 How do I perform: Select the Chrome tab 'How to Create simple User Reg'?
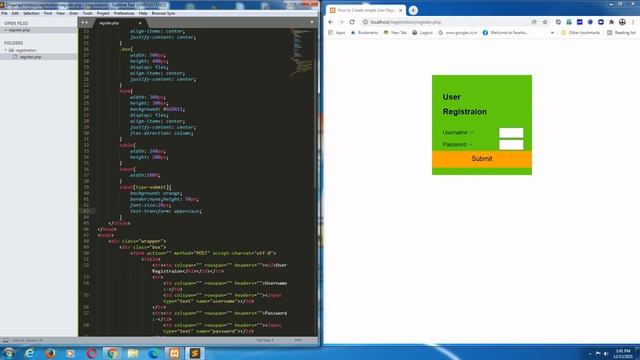(x=366, y=10)
